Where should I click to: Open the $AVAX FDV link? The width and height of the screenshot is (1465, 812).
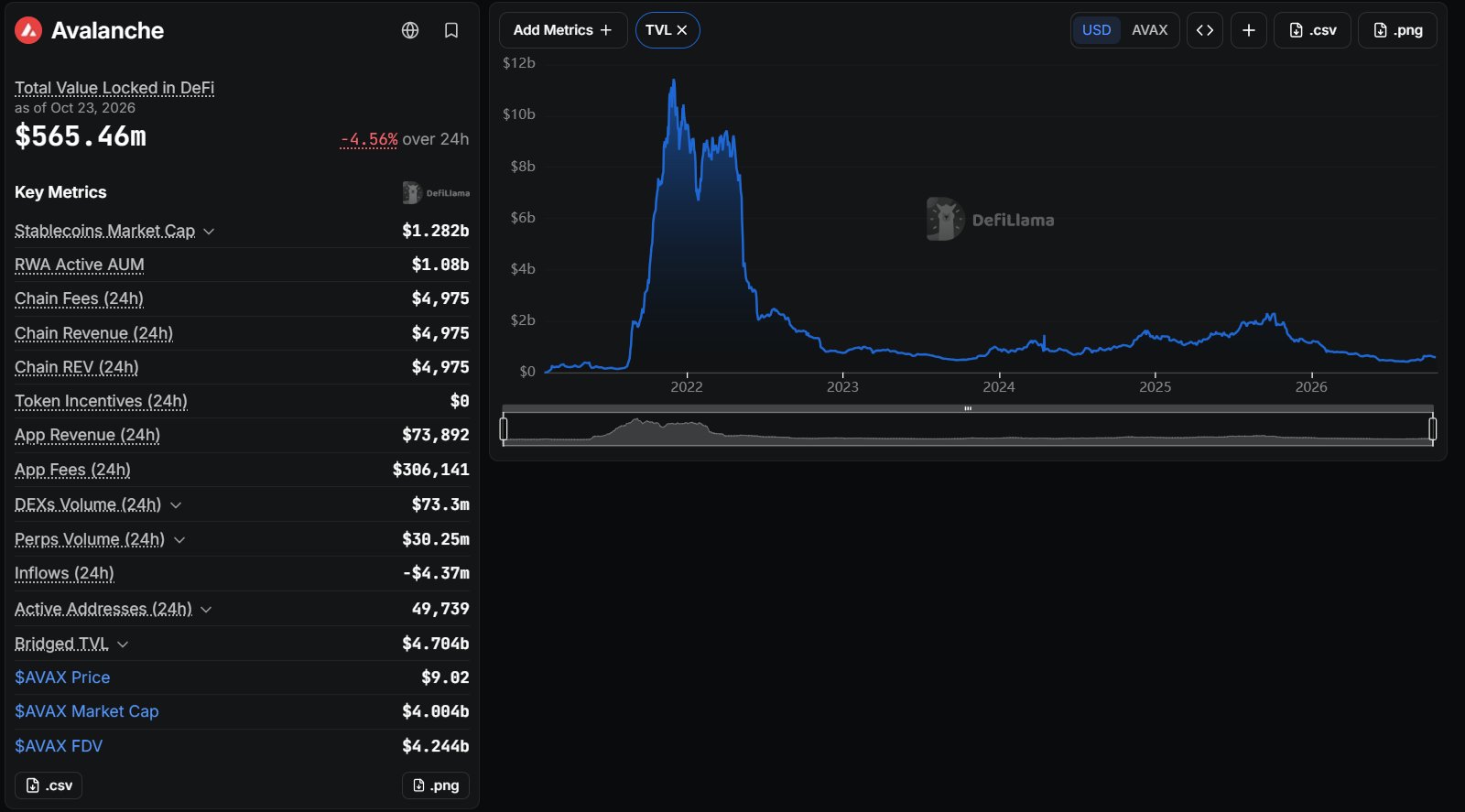[x=59, y=746]
